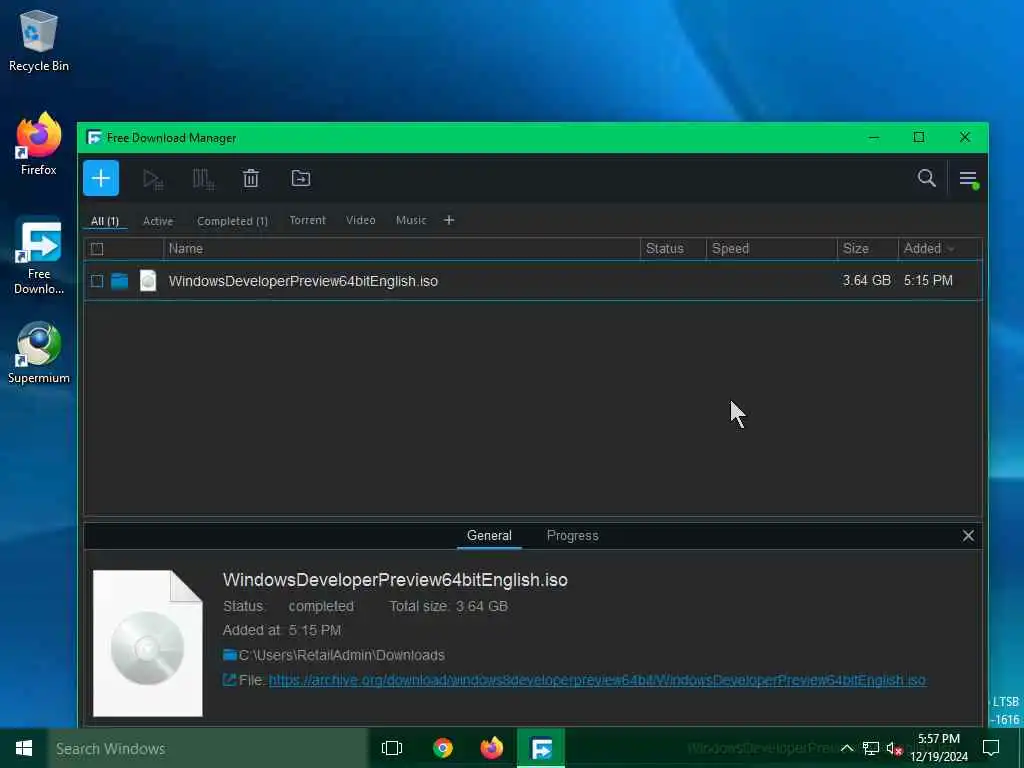Click the Total size 3.64 GB text
The width and height of the screenshot is (1024, 768).
pyautogui.click(x=449, y=606)
